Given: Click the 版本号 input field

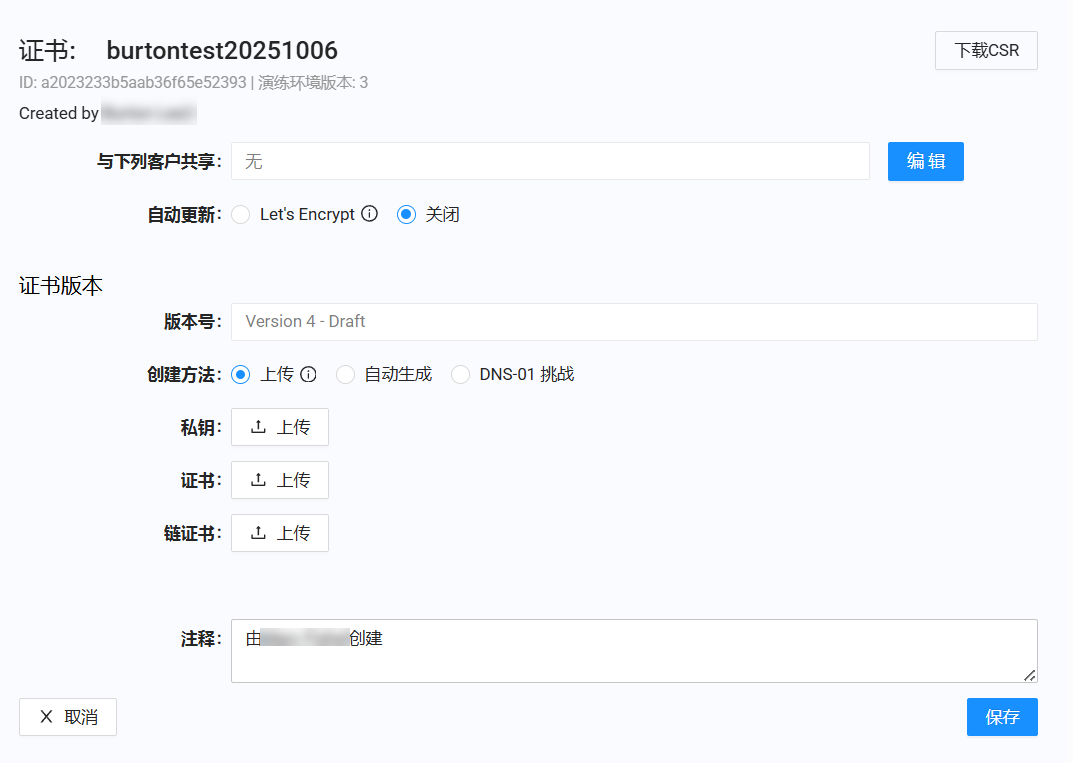Looking at the screenshot, I should 634,322.
